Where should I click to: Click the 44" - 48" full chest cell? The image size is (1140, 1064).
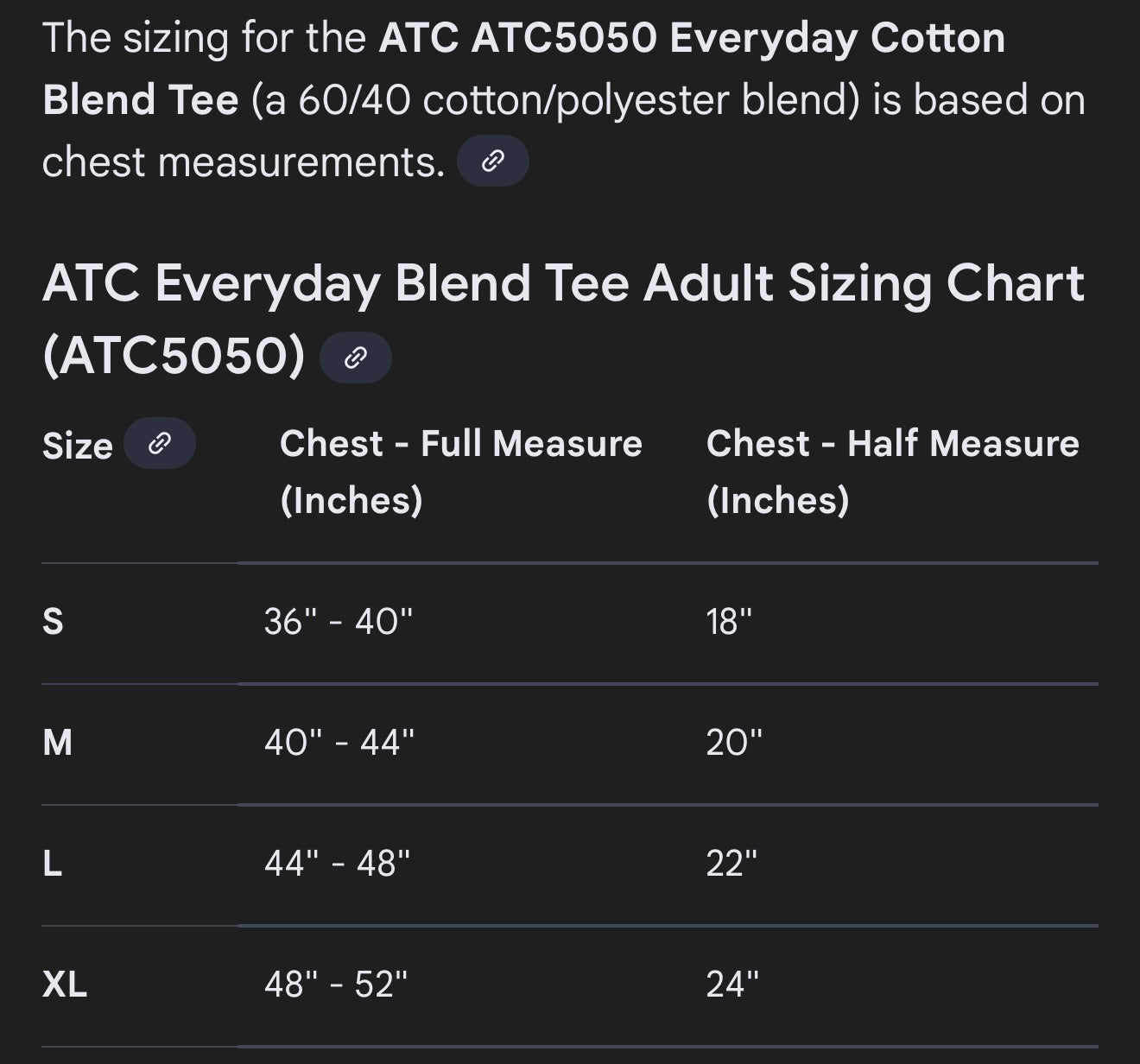[338, 863]
